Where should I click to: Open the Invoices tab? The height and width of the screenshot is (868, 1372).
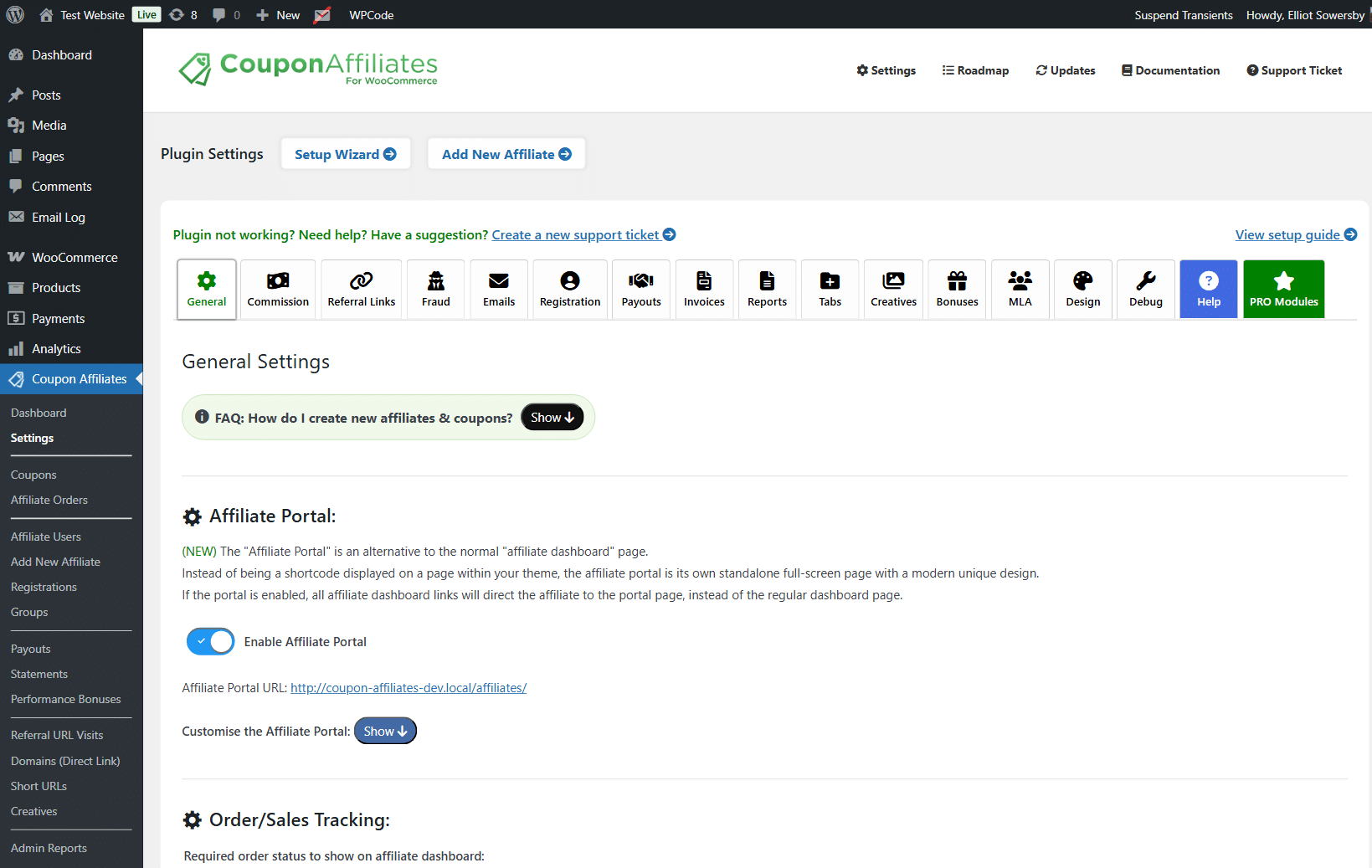(704, 290)
